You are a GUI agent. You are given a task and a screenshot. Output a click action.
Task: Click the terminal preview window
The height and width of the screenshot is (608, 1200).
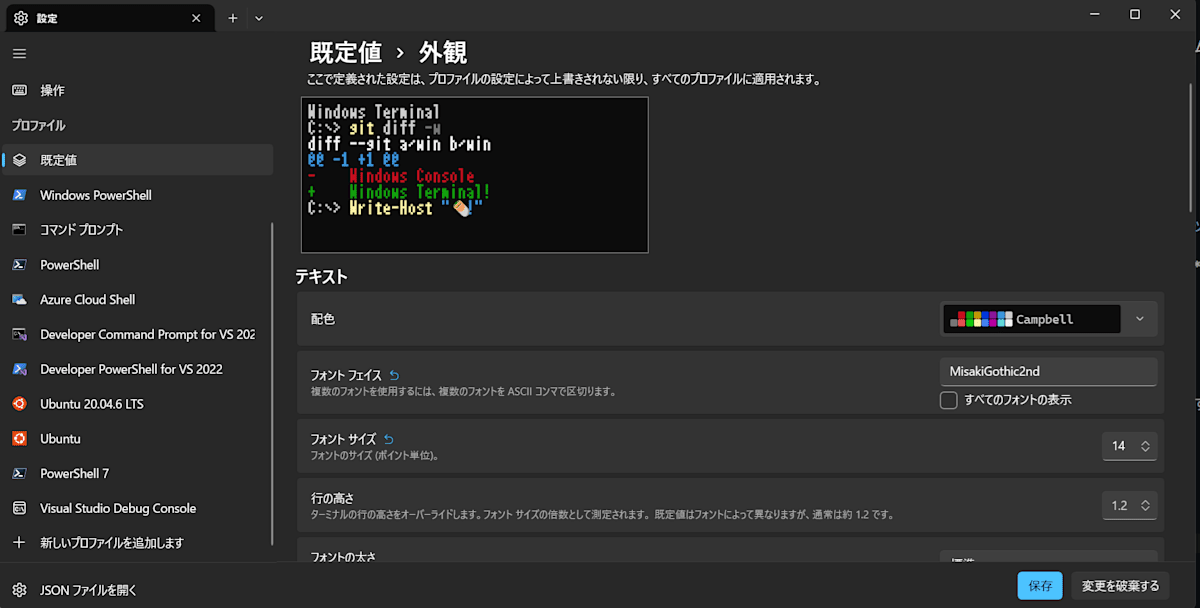[x=475, y=174]
